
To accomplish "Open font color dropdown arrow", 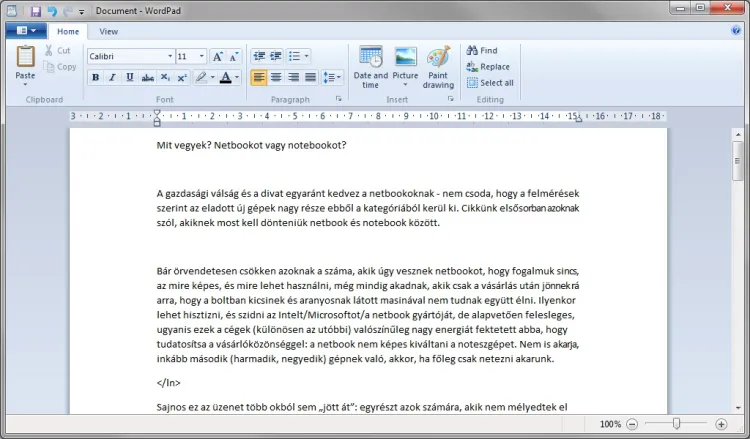I will click(237, 77).
